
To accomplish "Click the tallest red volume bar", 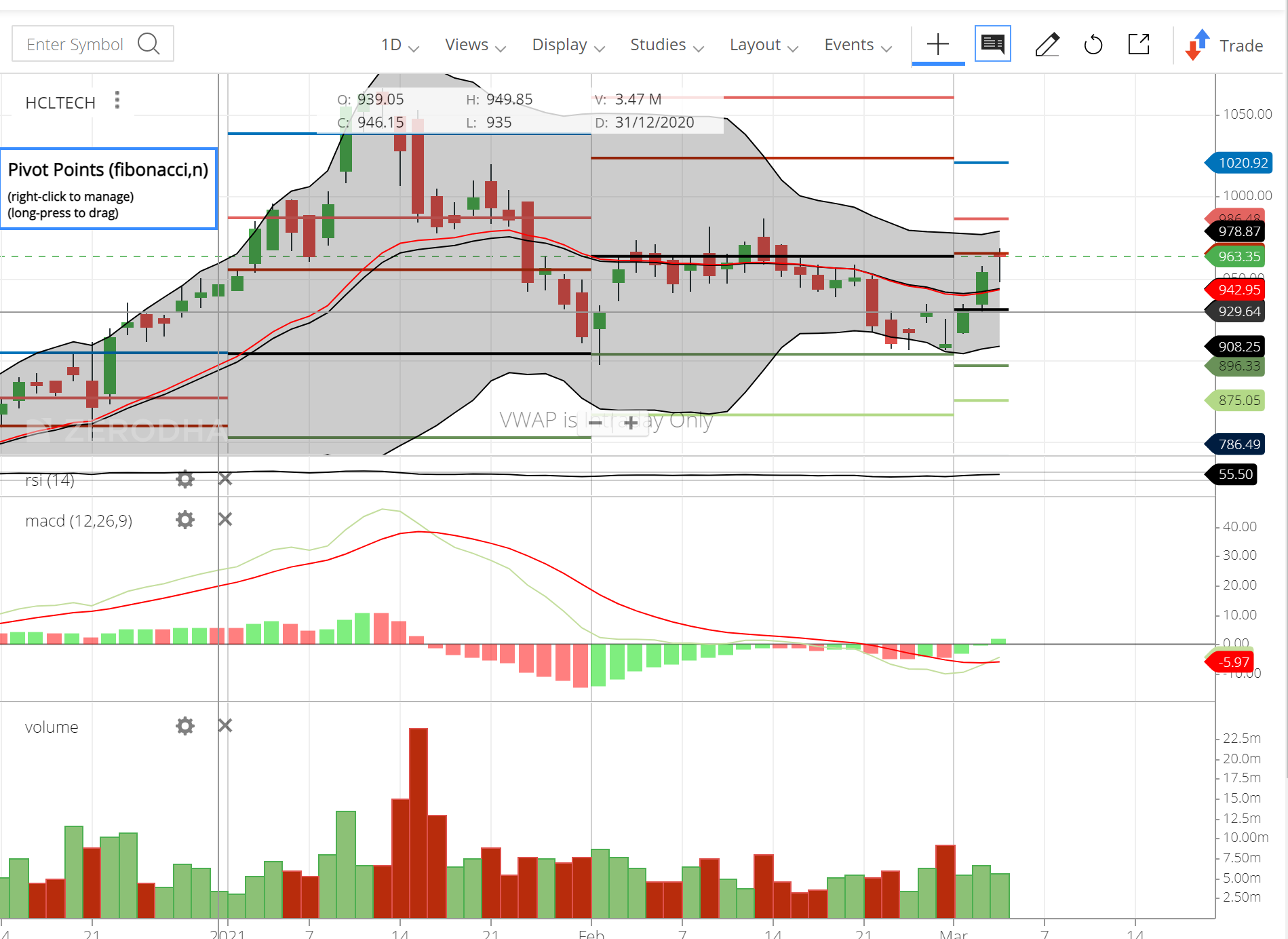I will coord(418,823).
